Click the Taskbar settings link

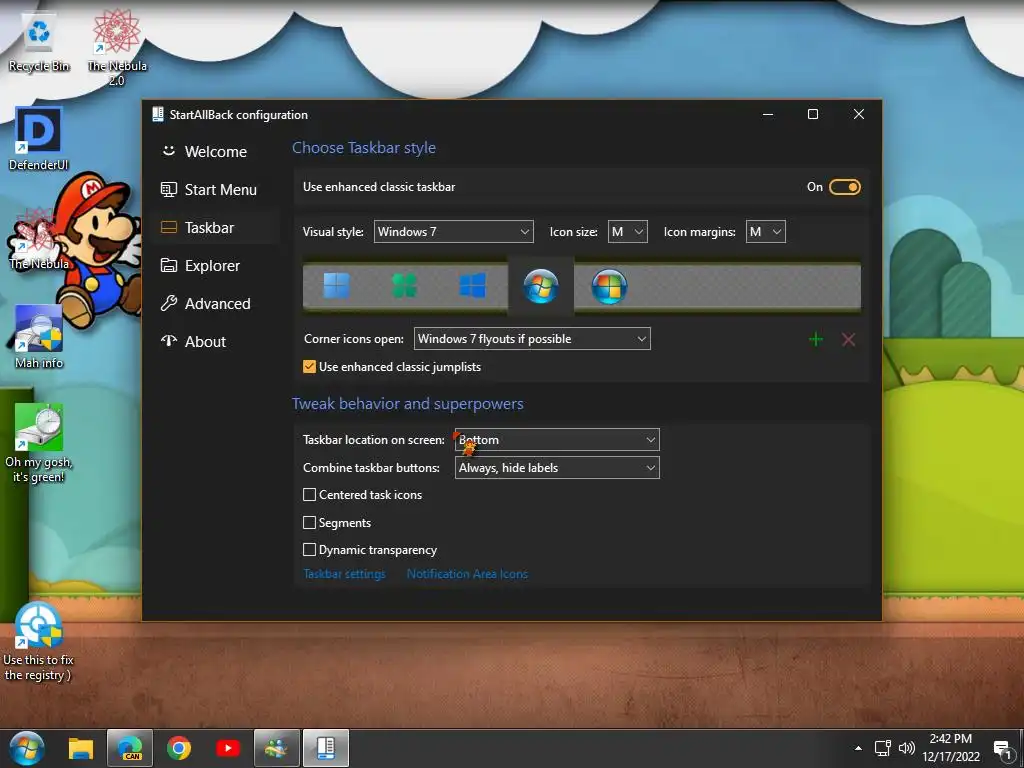click(x=344, y=574)
